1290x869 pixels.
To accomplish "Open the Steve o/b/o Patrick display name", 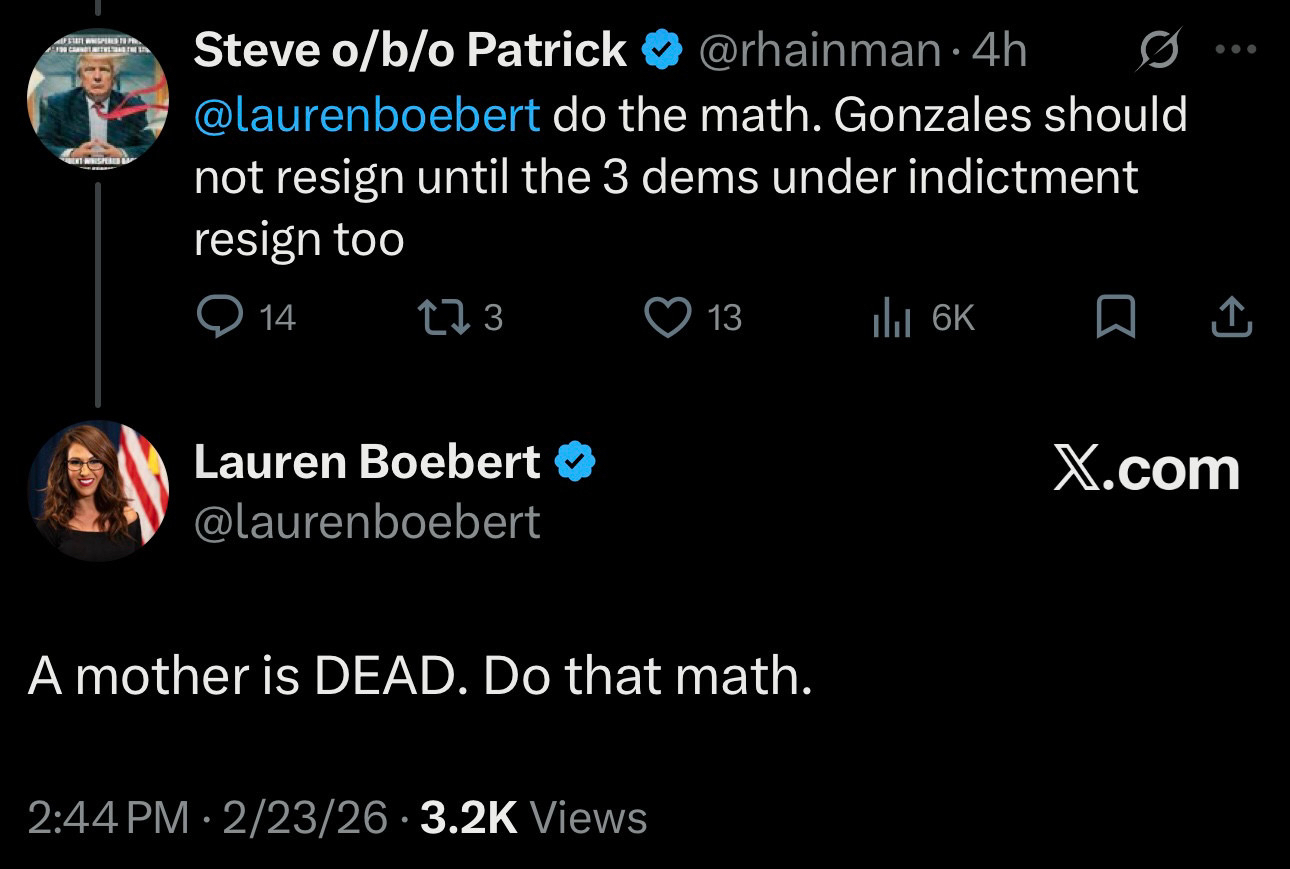I will (x=410, y=50).
